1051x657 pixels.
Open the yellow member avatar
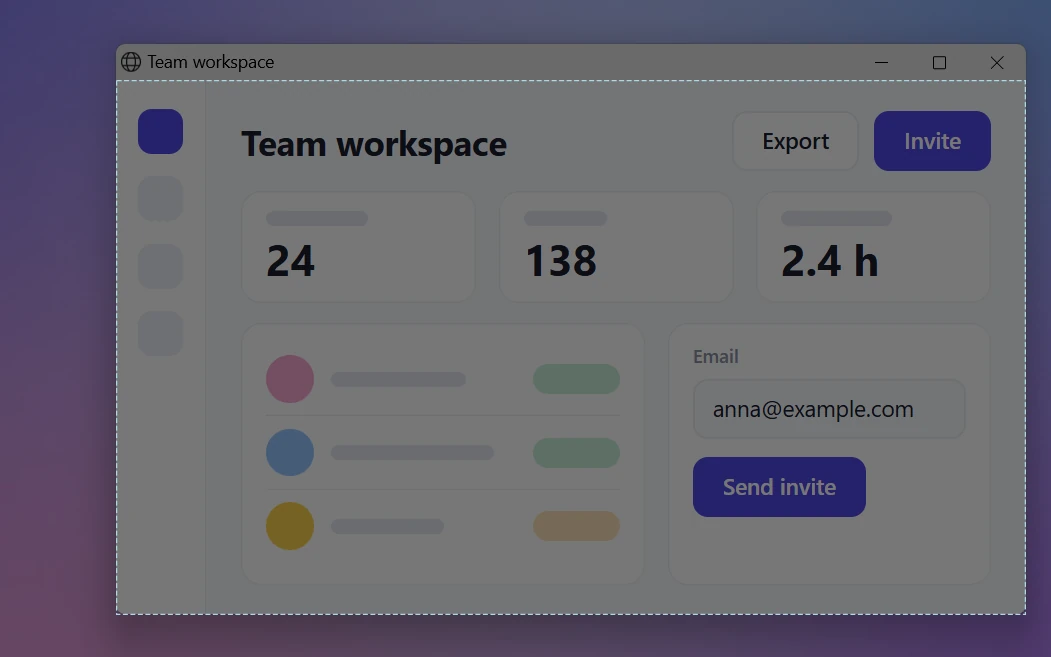tap(290, 526)
